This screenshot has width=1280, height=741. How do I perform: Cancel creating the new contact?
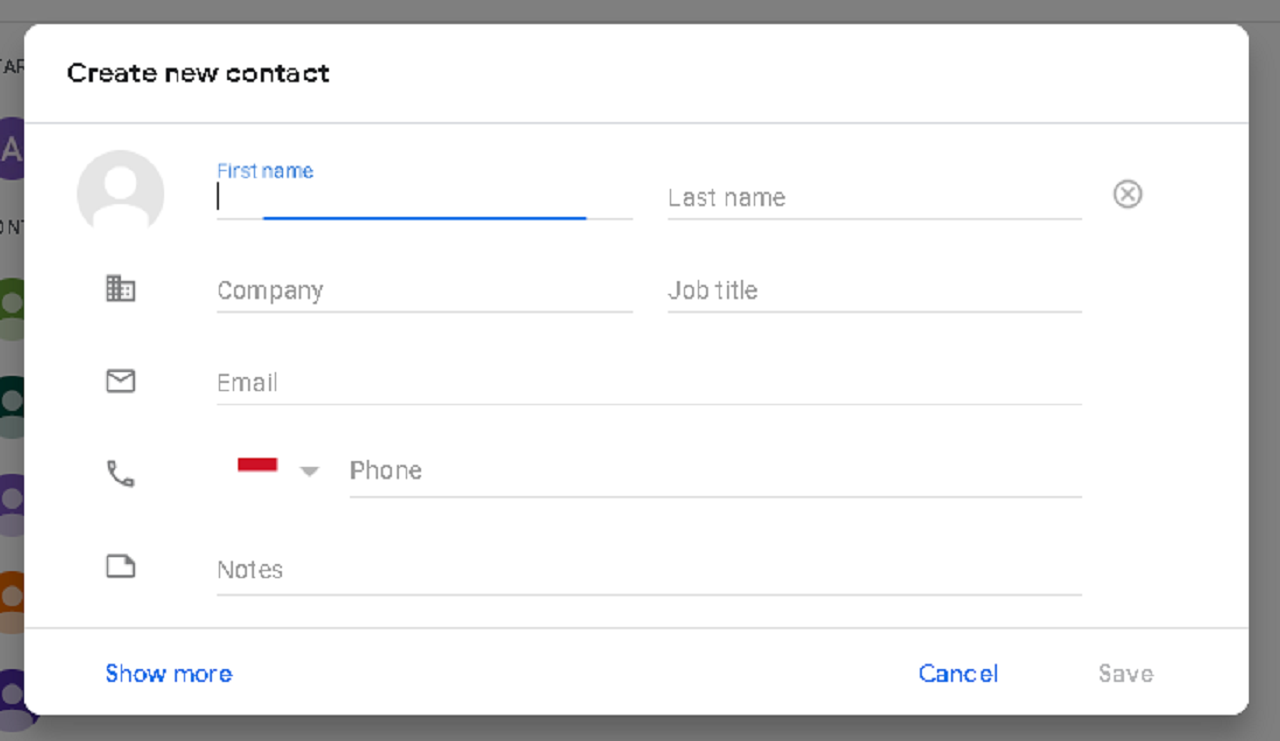[x=958, y=674]
